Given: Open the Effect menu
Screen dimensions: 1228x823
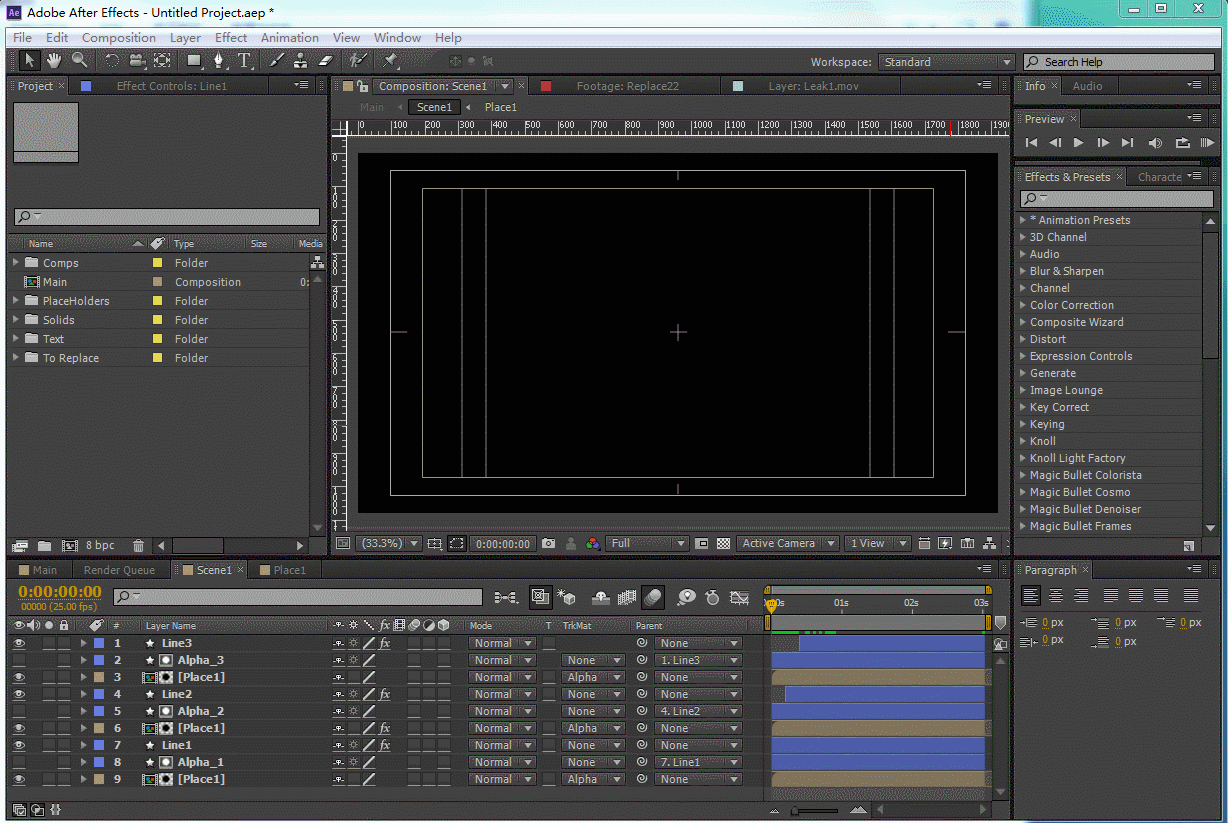Looking at the screenshot, I should tap(231, 38).
